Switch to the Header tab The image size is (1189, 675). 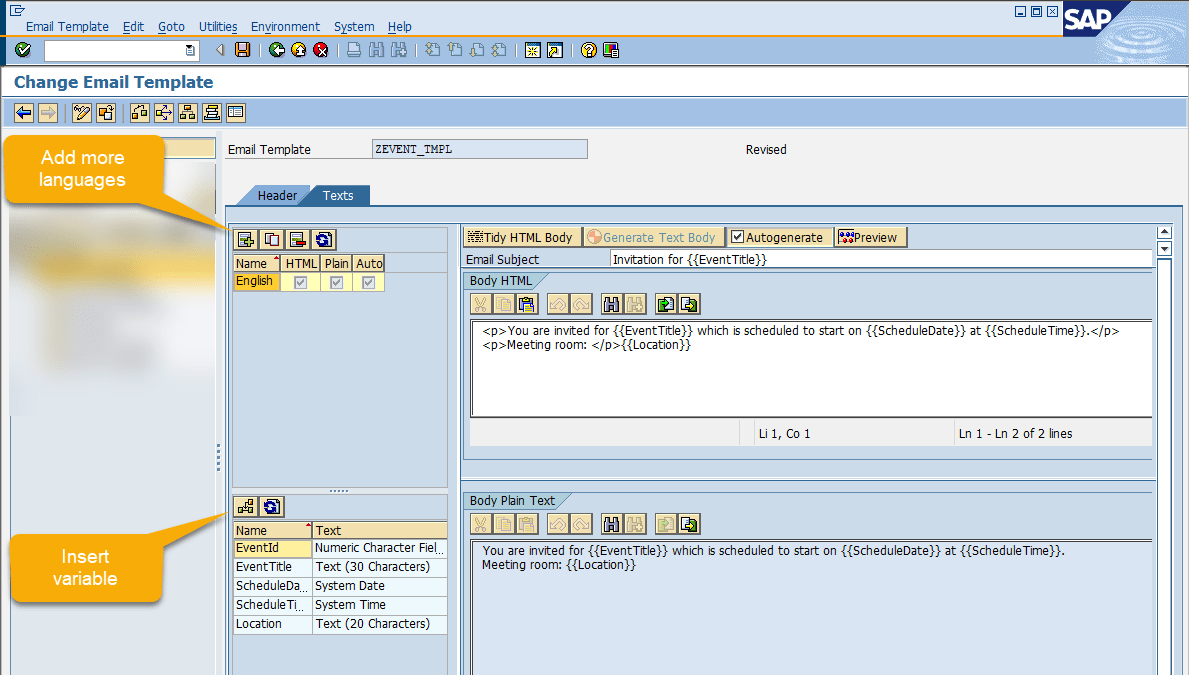pyautogui.click(x=278, y=196)
